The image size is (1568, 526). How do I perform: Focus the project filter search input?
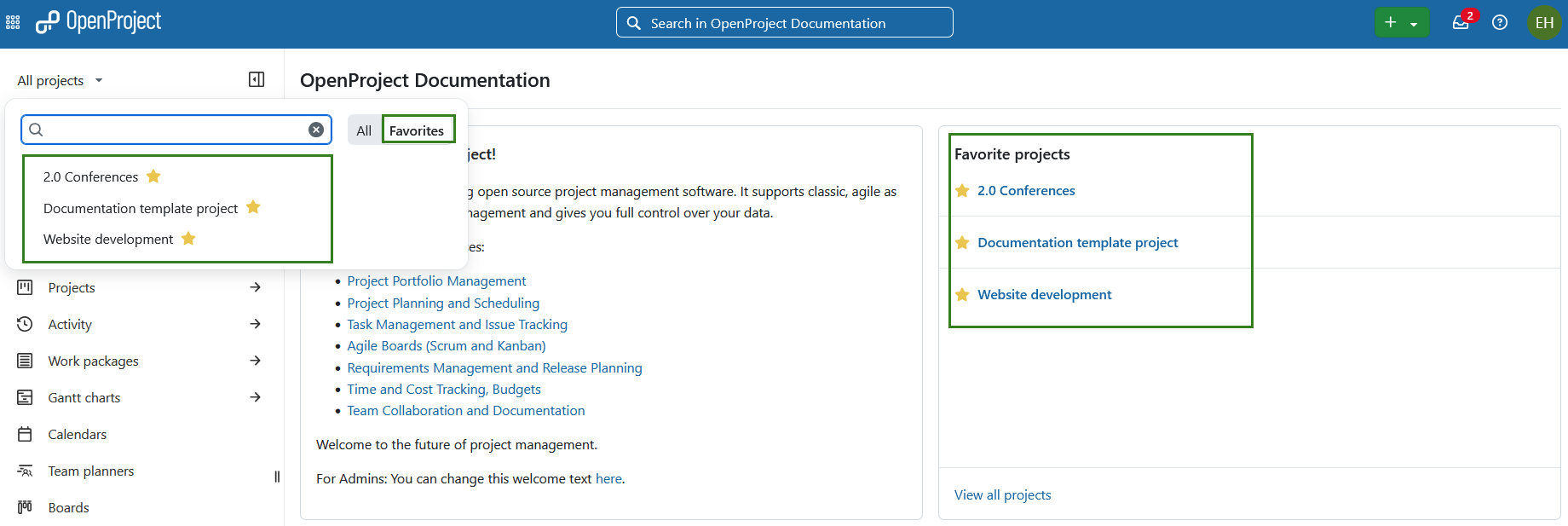176,130
